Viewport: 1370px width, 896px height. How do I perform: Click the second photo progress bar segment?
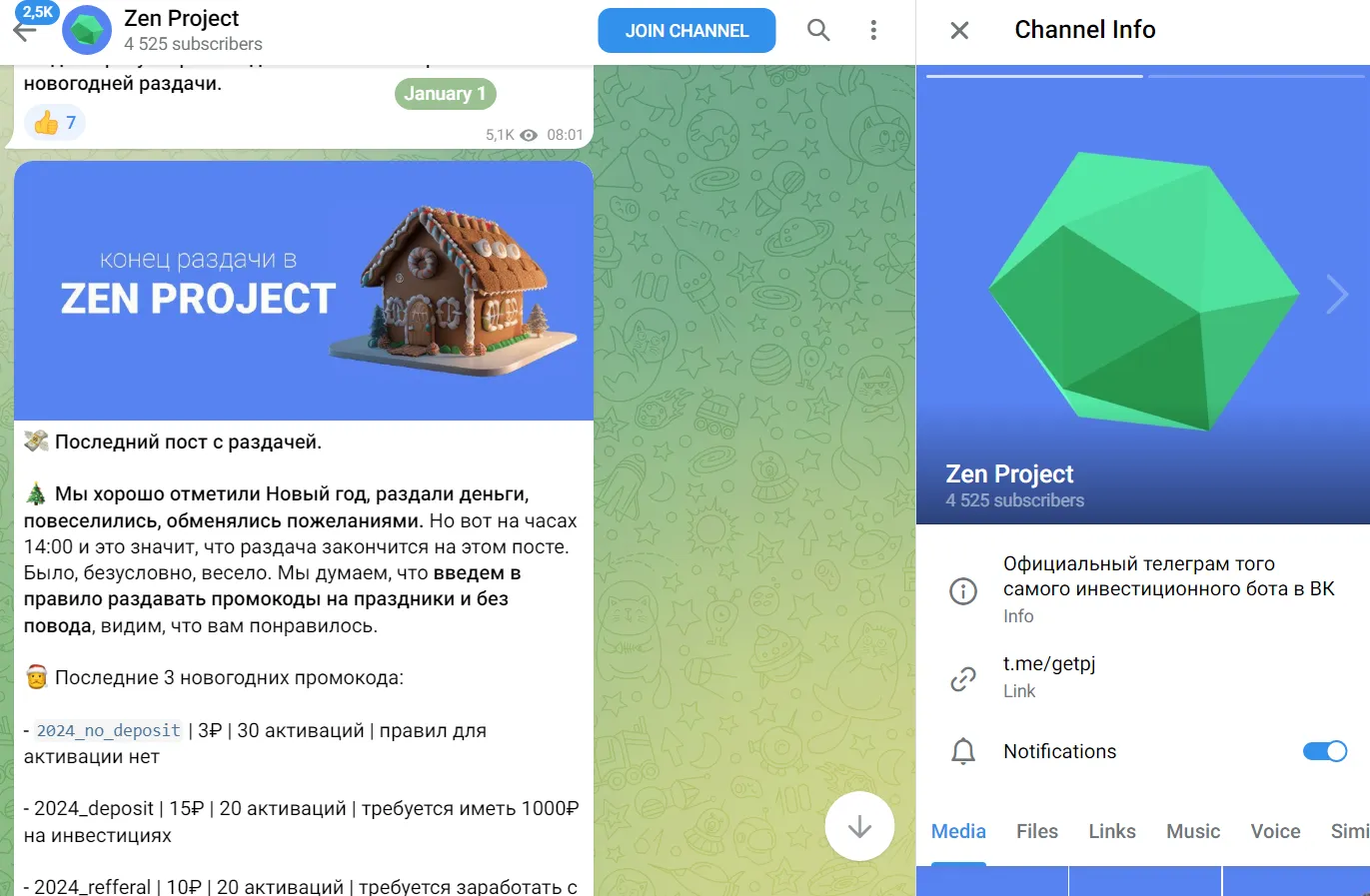[1256, 75]
